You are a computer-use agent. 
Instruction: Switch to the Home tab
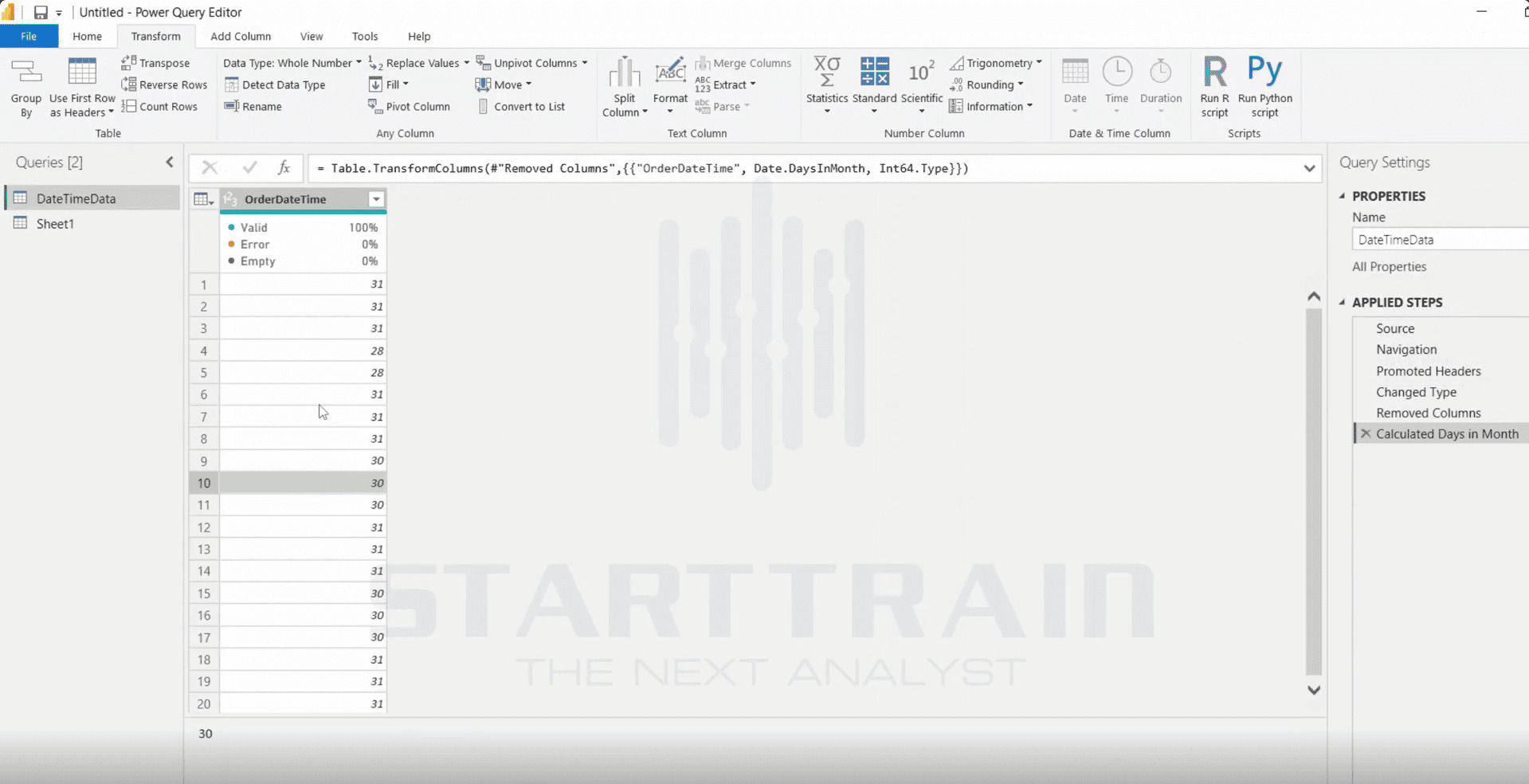tap(87, 36)
